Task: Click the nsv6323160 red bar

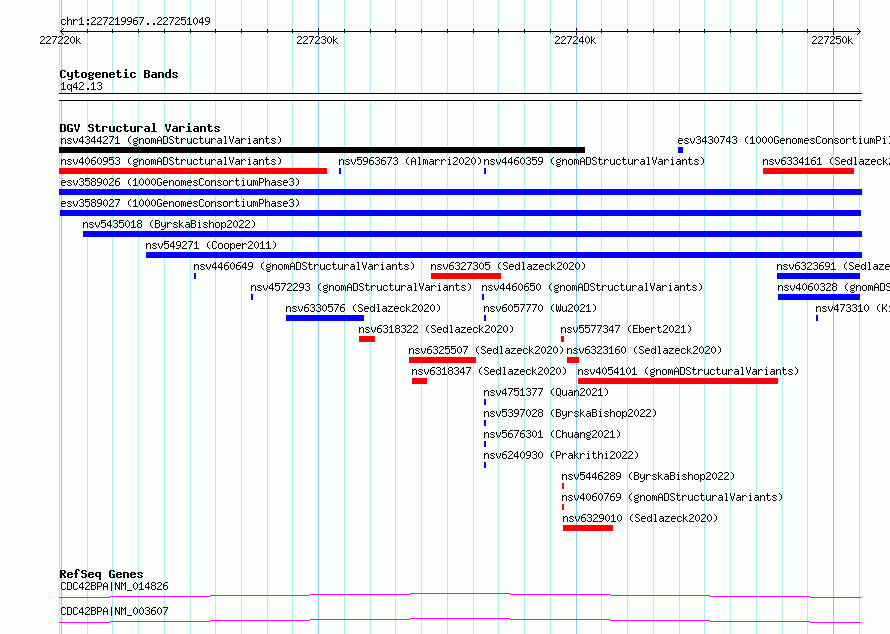Action: coord(573,360)
